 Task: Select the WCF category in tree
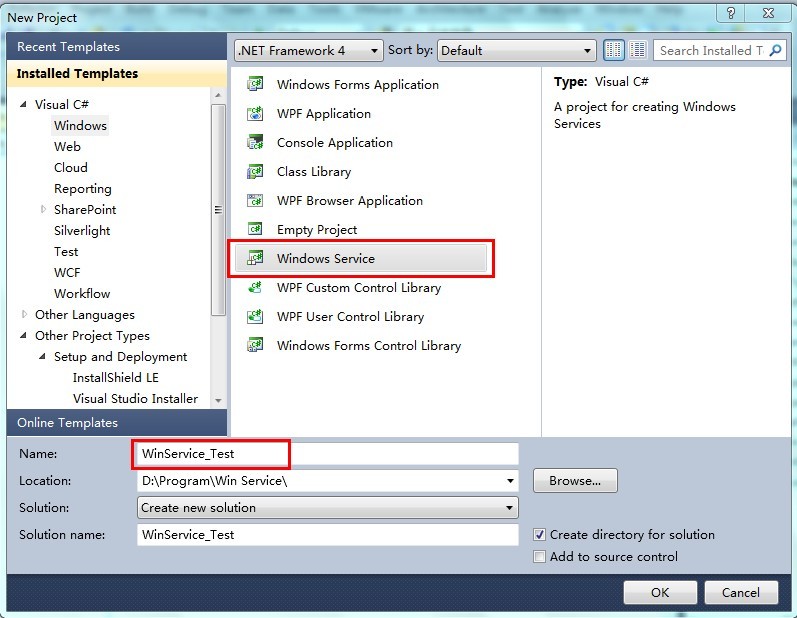(x=67, y=272)
